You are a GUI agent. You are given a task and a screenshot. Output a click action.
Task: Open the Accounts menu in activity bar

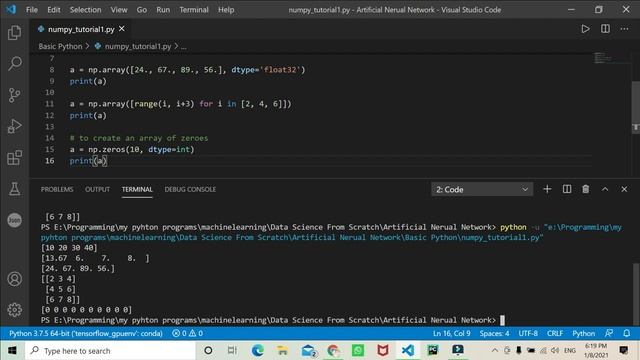point(15,279)
